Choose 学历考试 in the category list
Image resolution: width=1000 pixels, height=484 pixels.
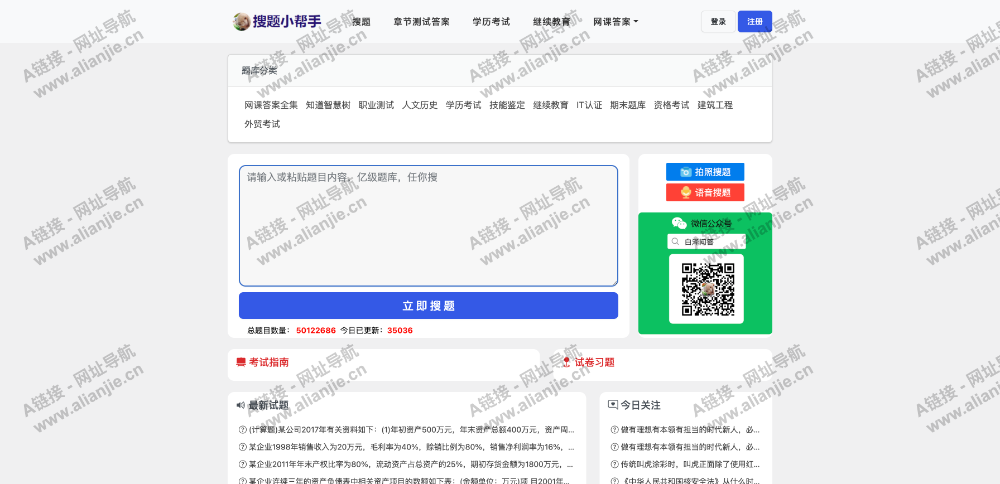(x=464, y=105)
